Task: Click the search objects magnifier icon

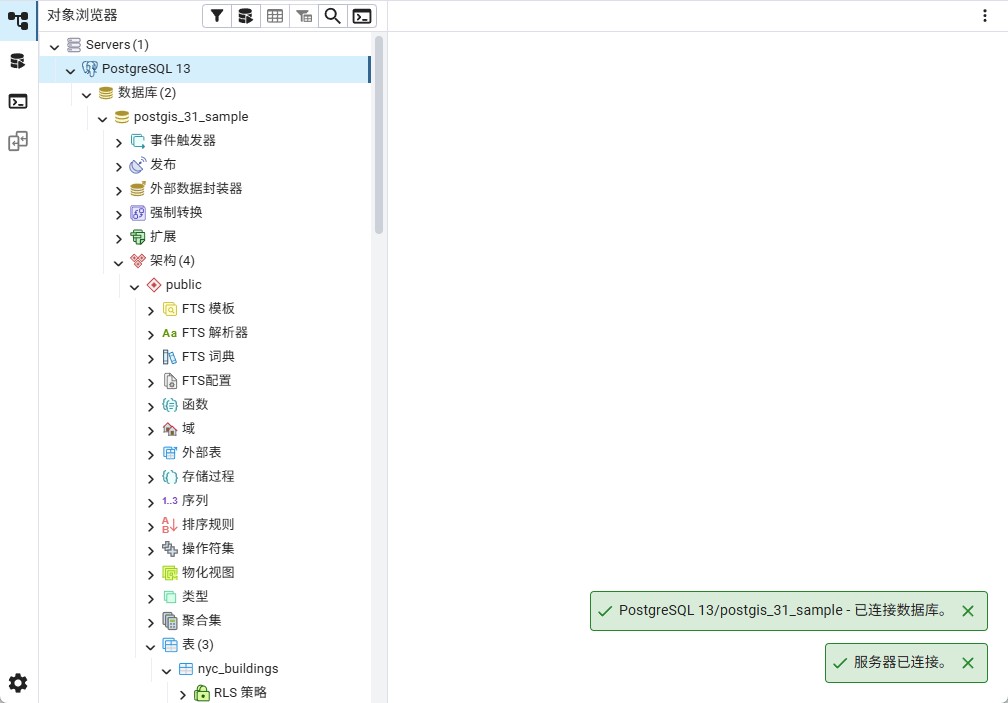Action: [332, 16]
